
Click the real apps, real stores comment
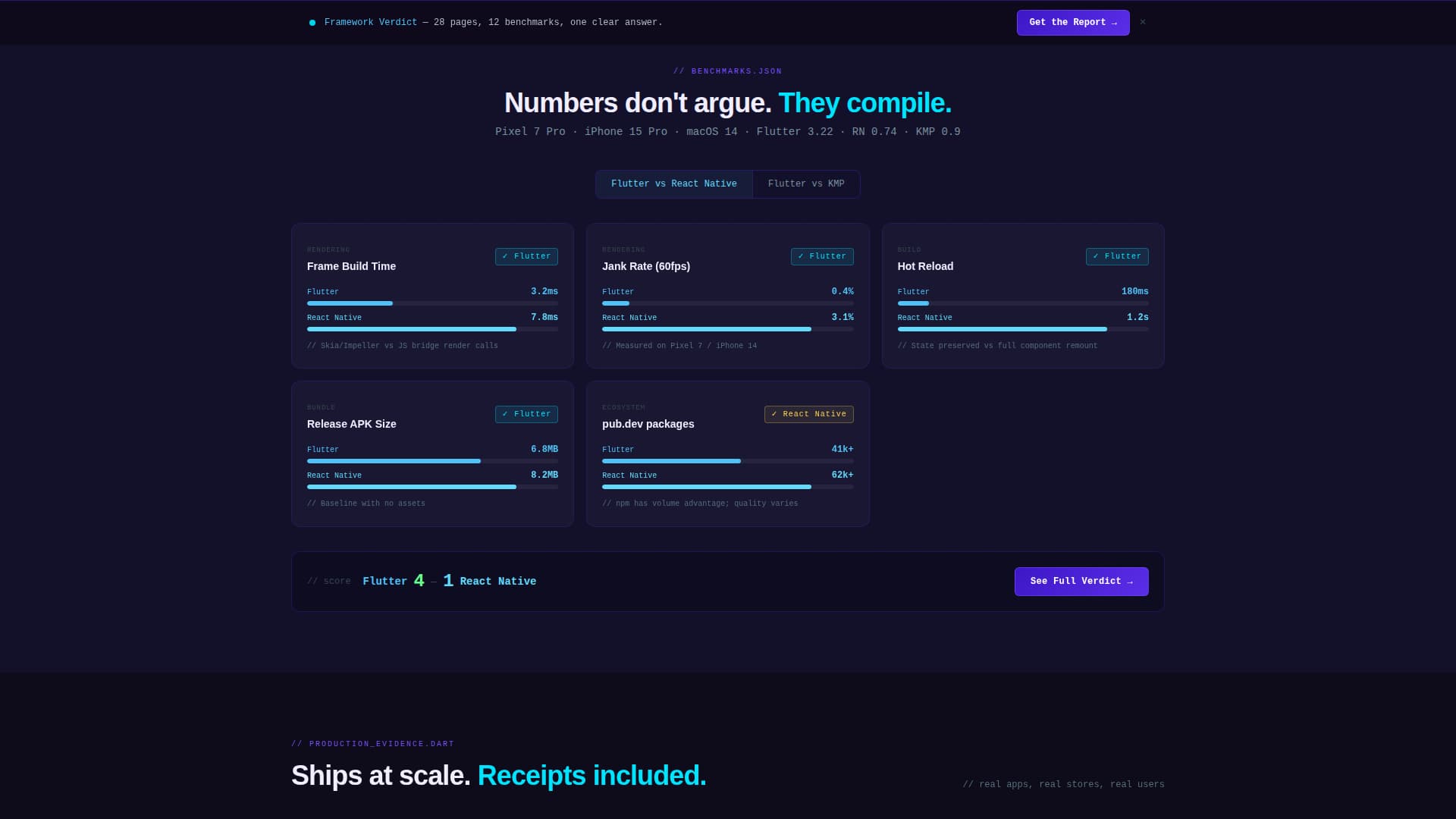(1063, 785)
